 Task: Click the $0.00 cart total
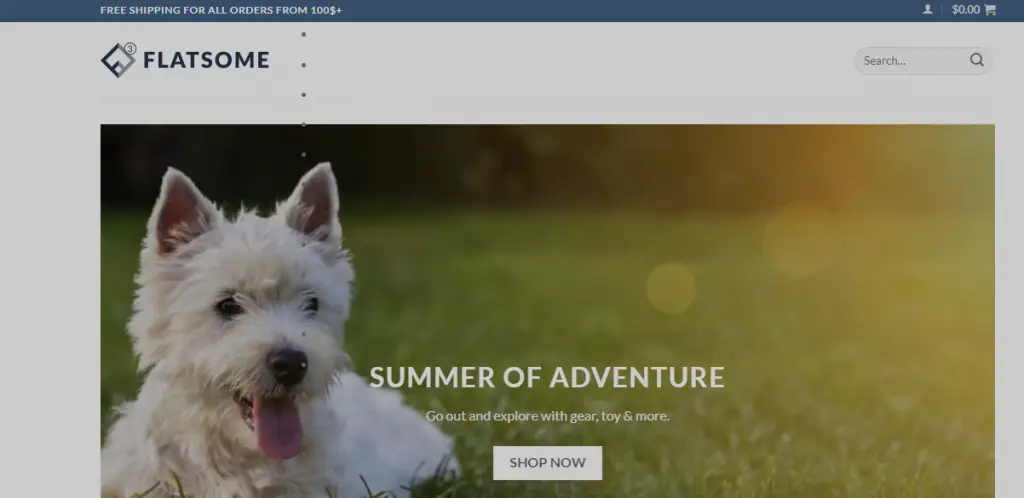pyautogui.click(x=965, y=9)
